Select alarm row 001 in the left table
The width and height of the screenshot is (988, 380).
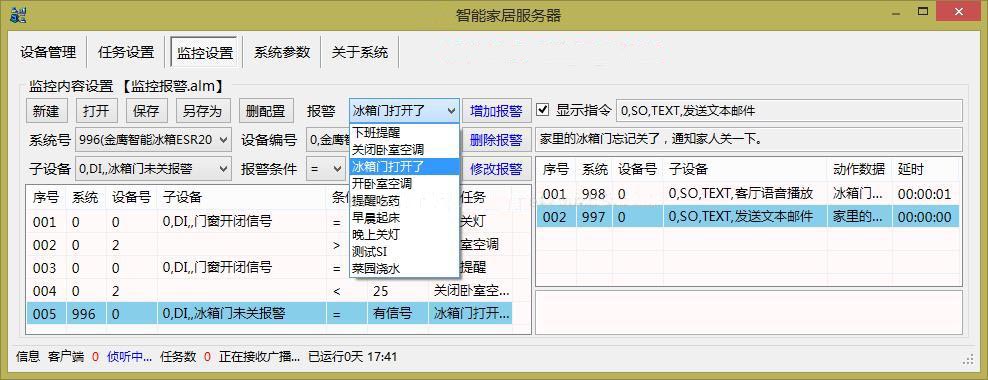(x=269, y=222)
